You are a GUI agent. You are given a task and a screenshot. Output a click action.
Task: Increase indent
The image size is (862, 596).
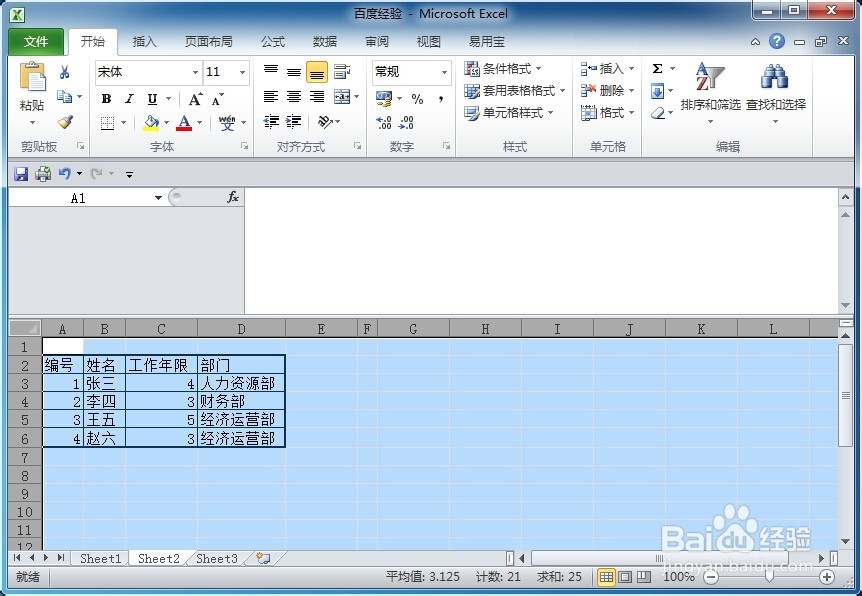pyautogui.click(x=294, y=122)
